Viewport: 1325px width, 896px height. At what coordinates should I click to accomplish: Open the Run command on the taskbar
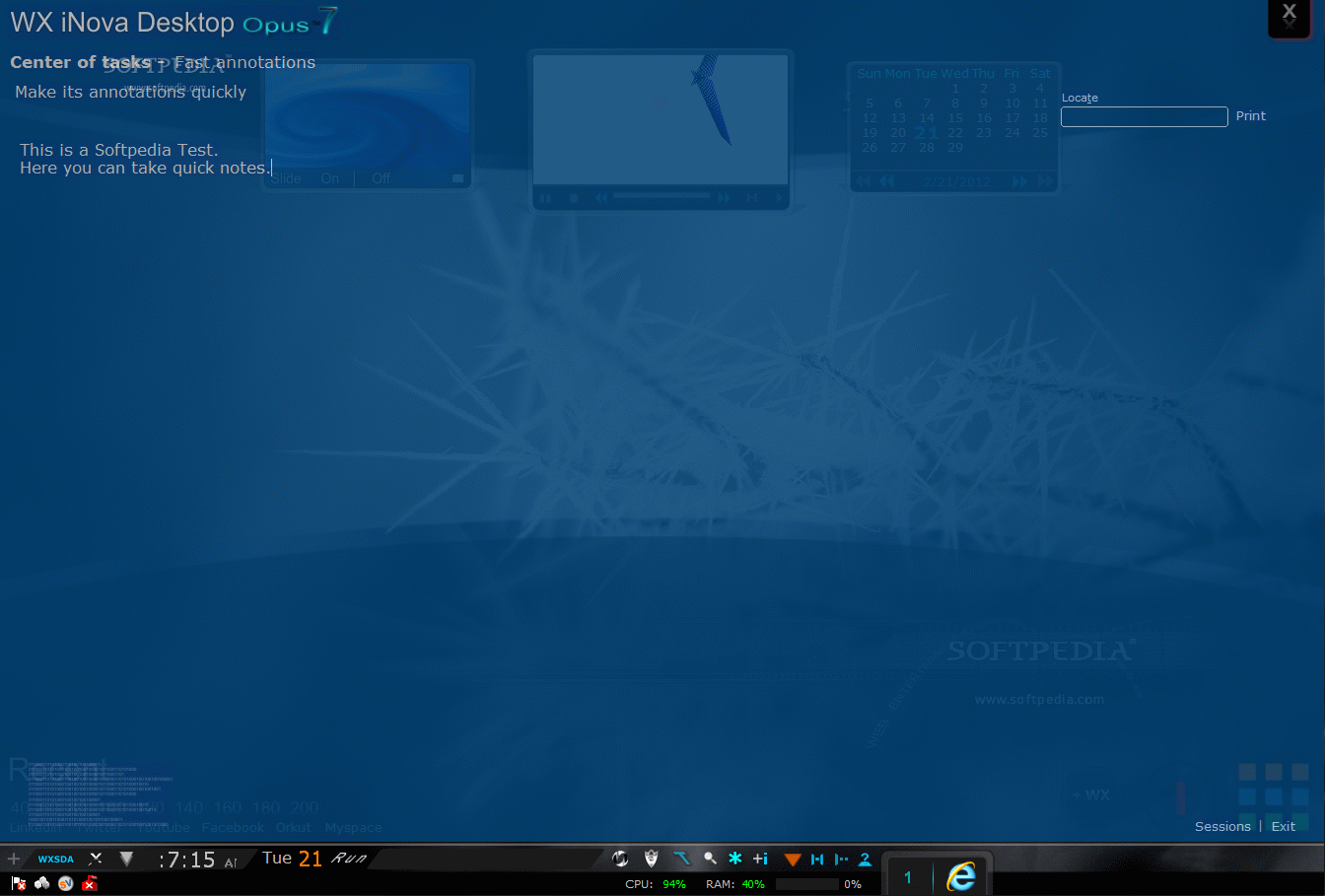pyautogui.click(x=349, y=859)
